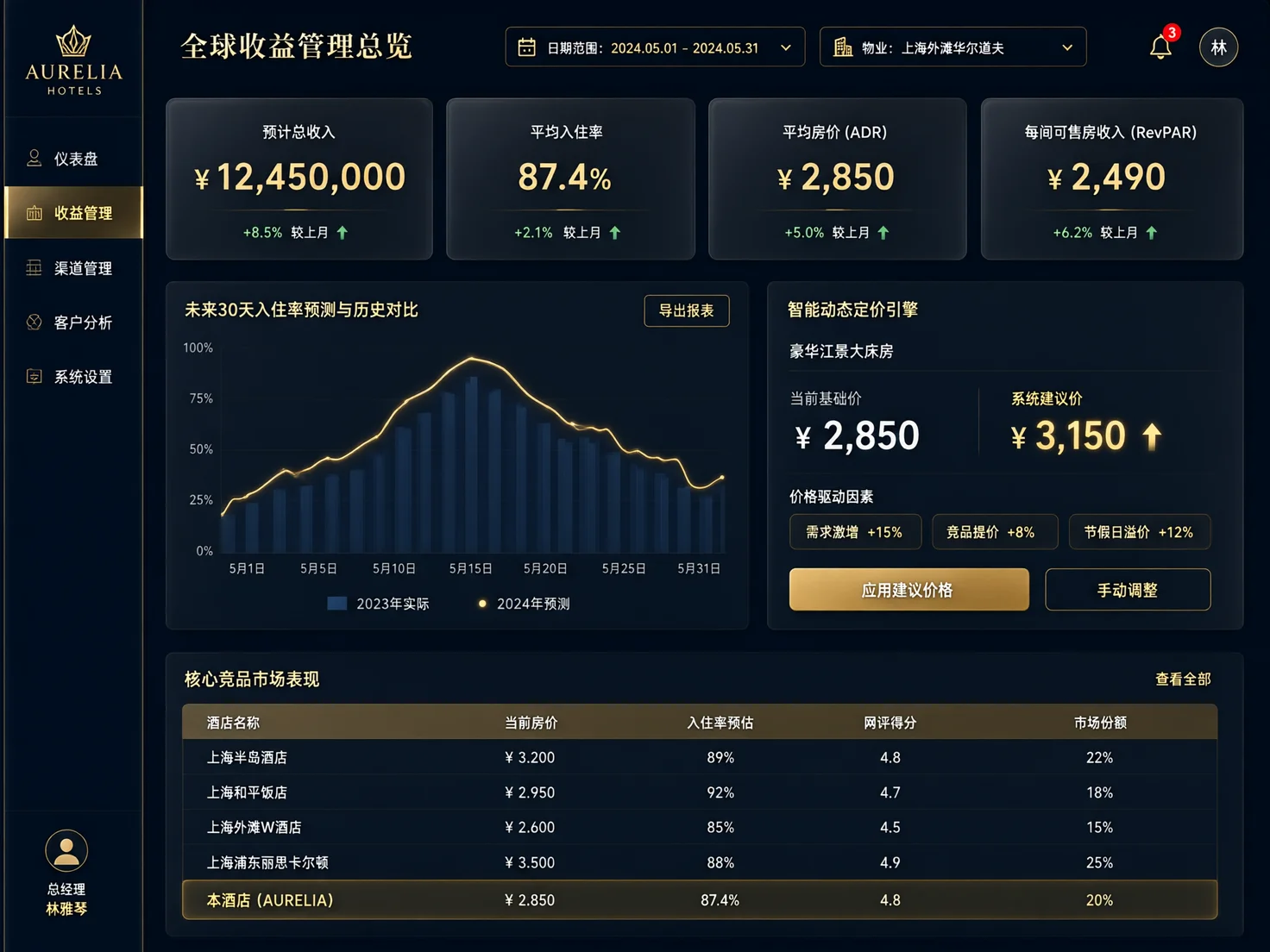Image resolution: width=1270 pixels, height=952 pixels.
Task: Click the Aurelia Hotels crown logo
Action: point(73,41)
